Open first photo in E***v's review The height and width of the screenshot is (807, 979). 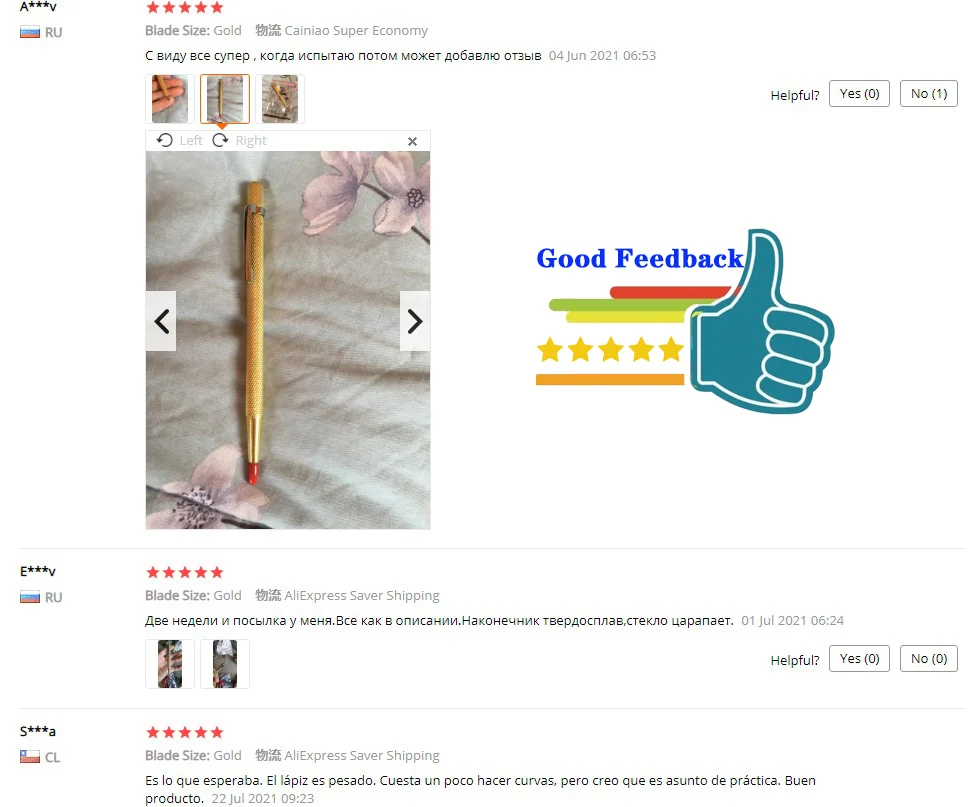(170, 664)
